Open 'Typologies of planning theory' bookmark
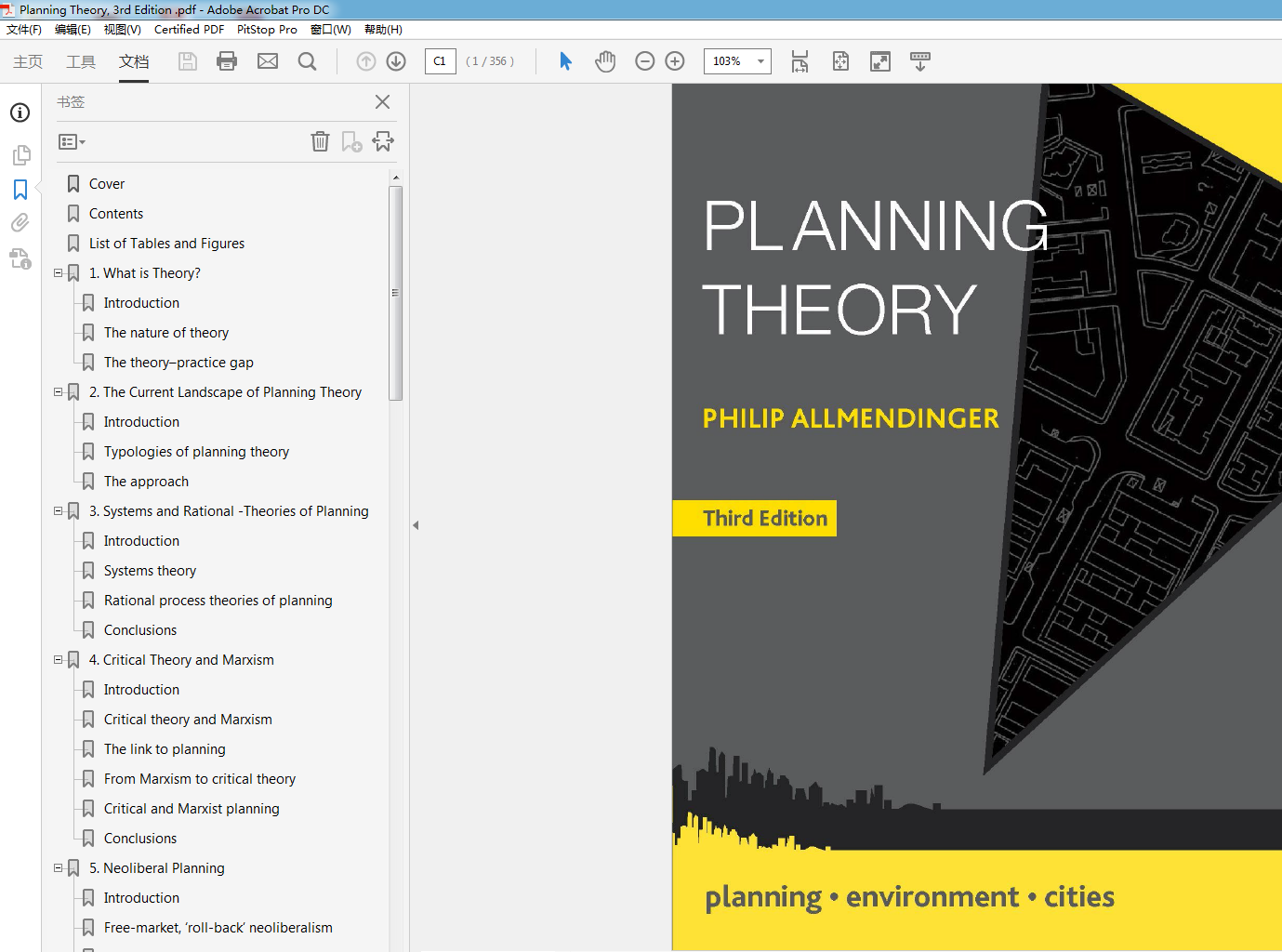1282x952 pixels. click(196, 452)
